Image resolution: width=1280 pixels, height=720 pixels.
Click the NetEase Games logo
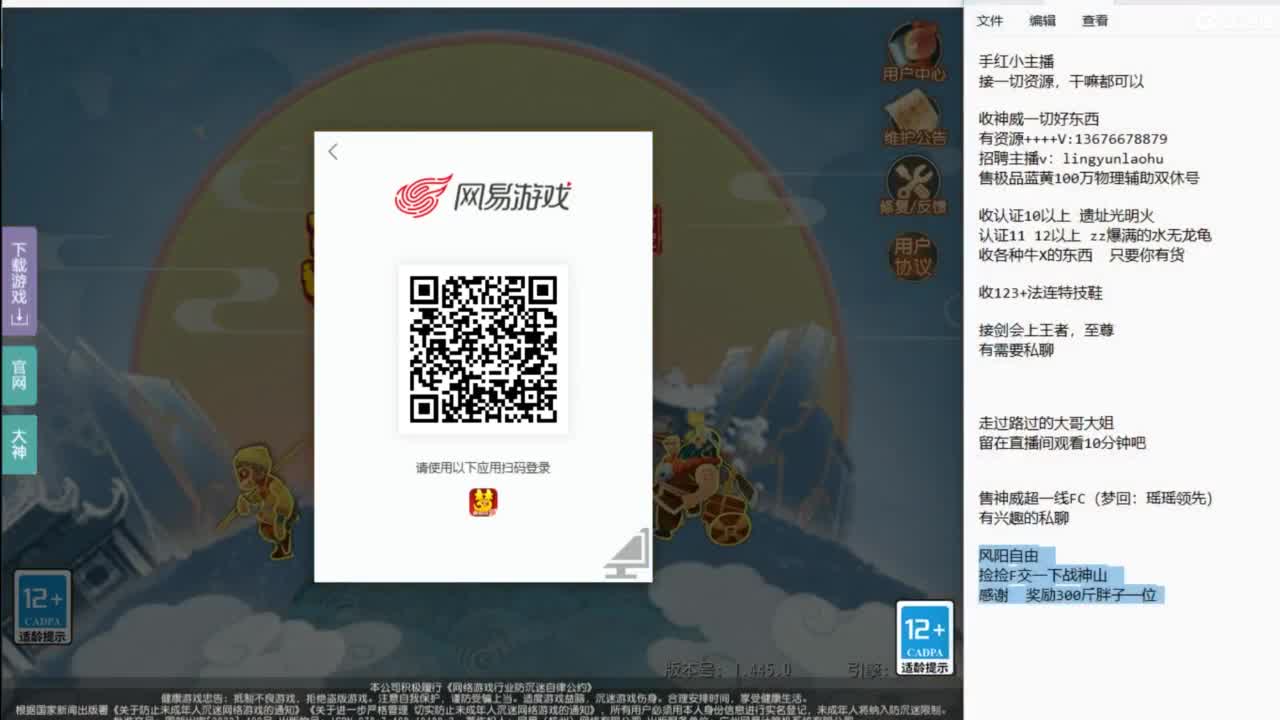click(483, 196)
